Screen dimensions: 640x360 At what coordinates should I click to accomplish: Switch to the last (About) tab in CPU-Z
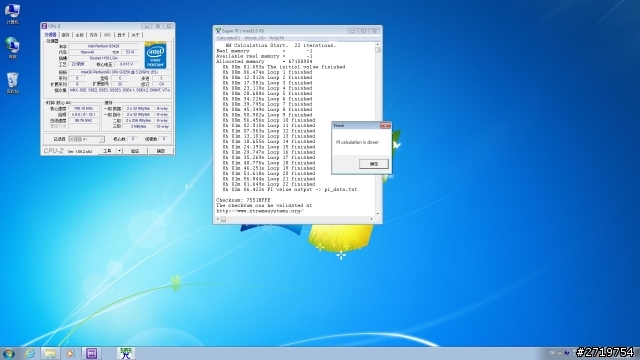[136, 35]
